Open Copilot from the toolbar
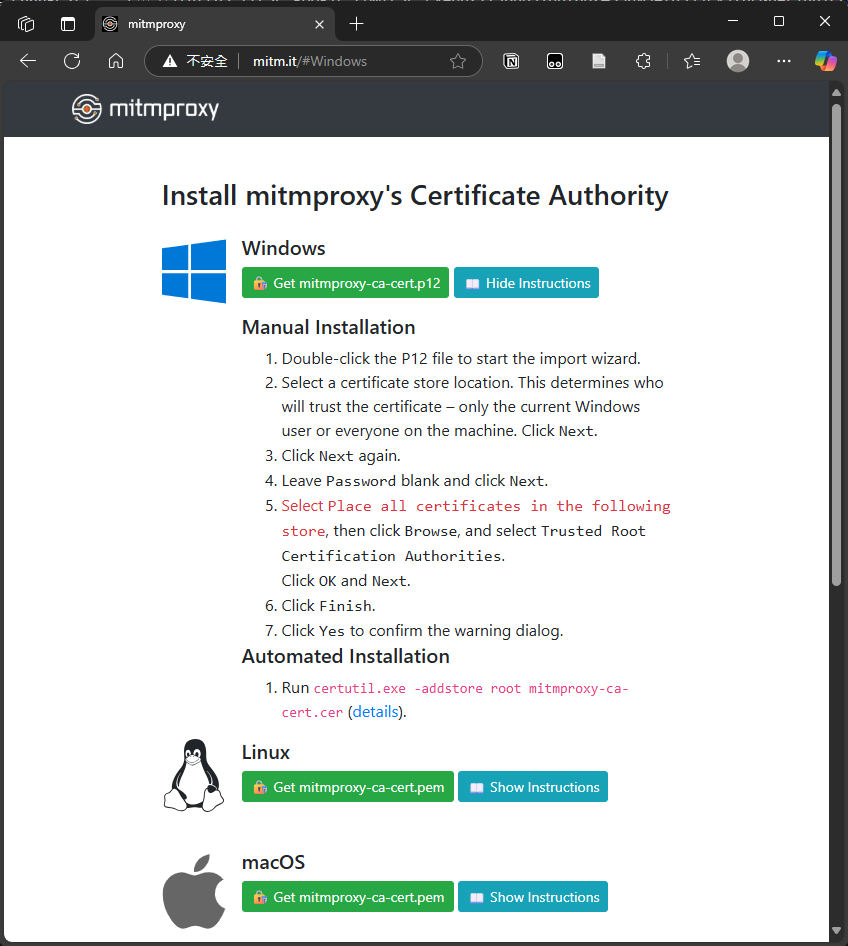 click(x=825, y=61)
